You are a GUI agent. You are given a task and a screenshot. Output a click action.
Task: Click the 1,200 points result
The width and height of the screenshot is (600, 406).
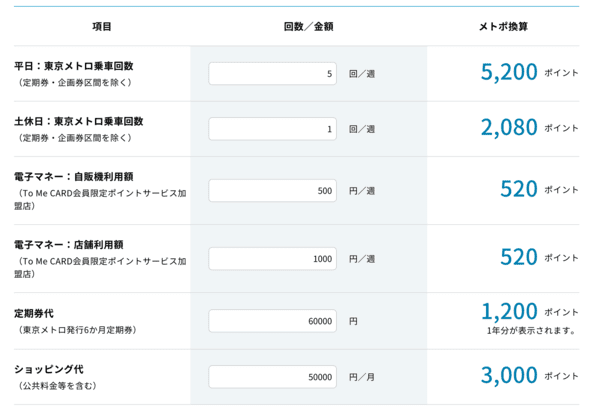[x=509, y=311]
